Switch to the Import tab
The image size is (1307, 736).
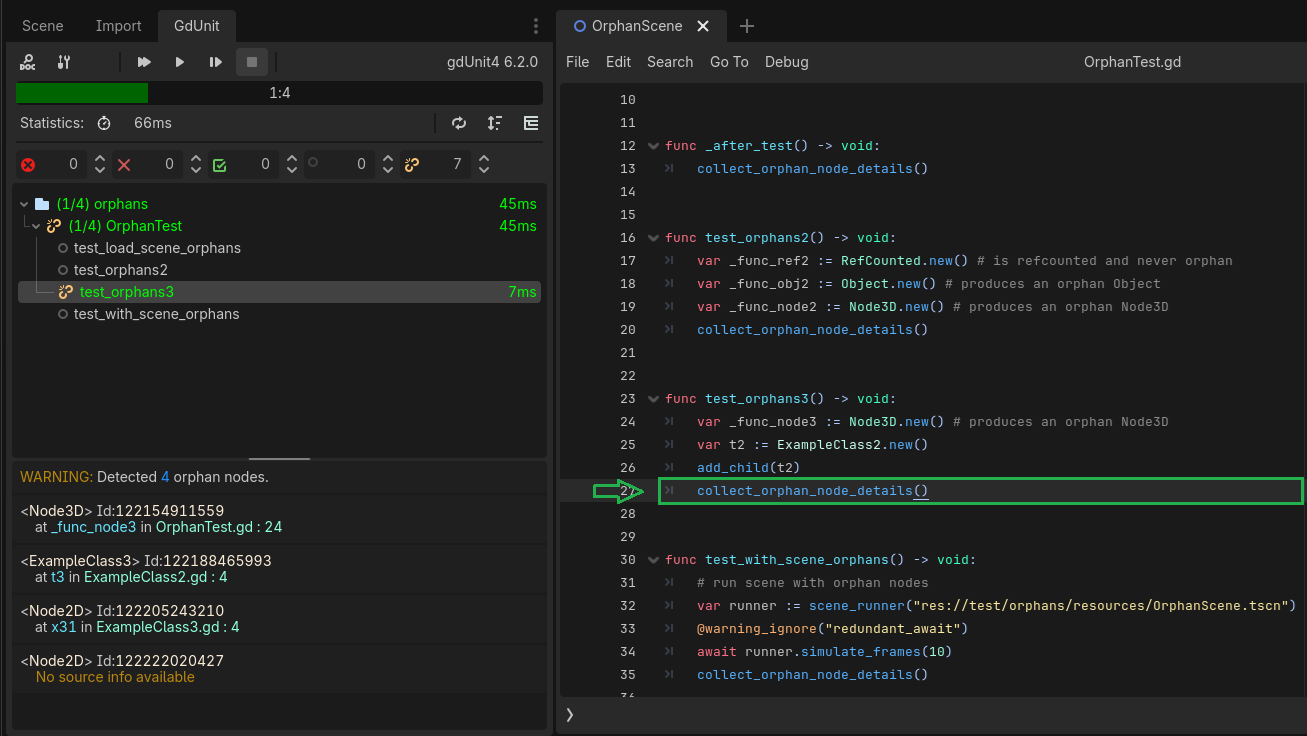pyautogui.click(x=119, y=26)
